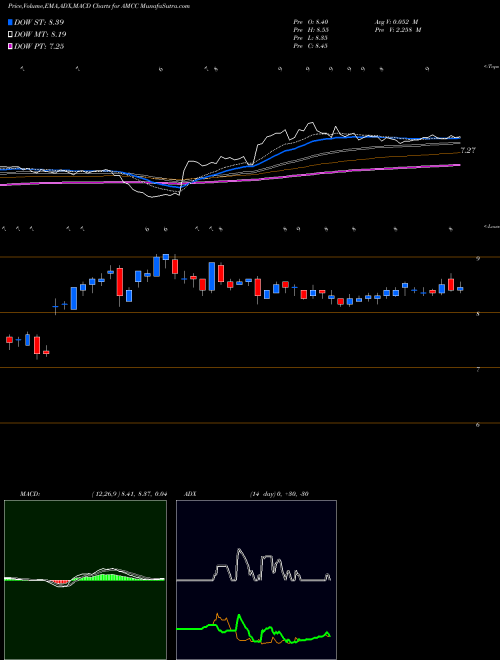
Task: Click the 'Pre L: 8.33' value
Action: [x=311, y=38]
